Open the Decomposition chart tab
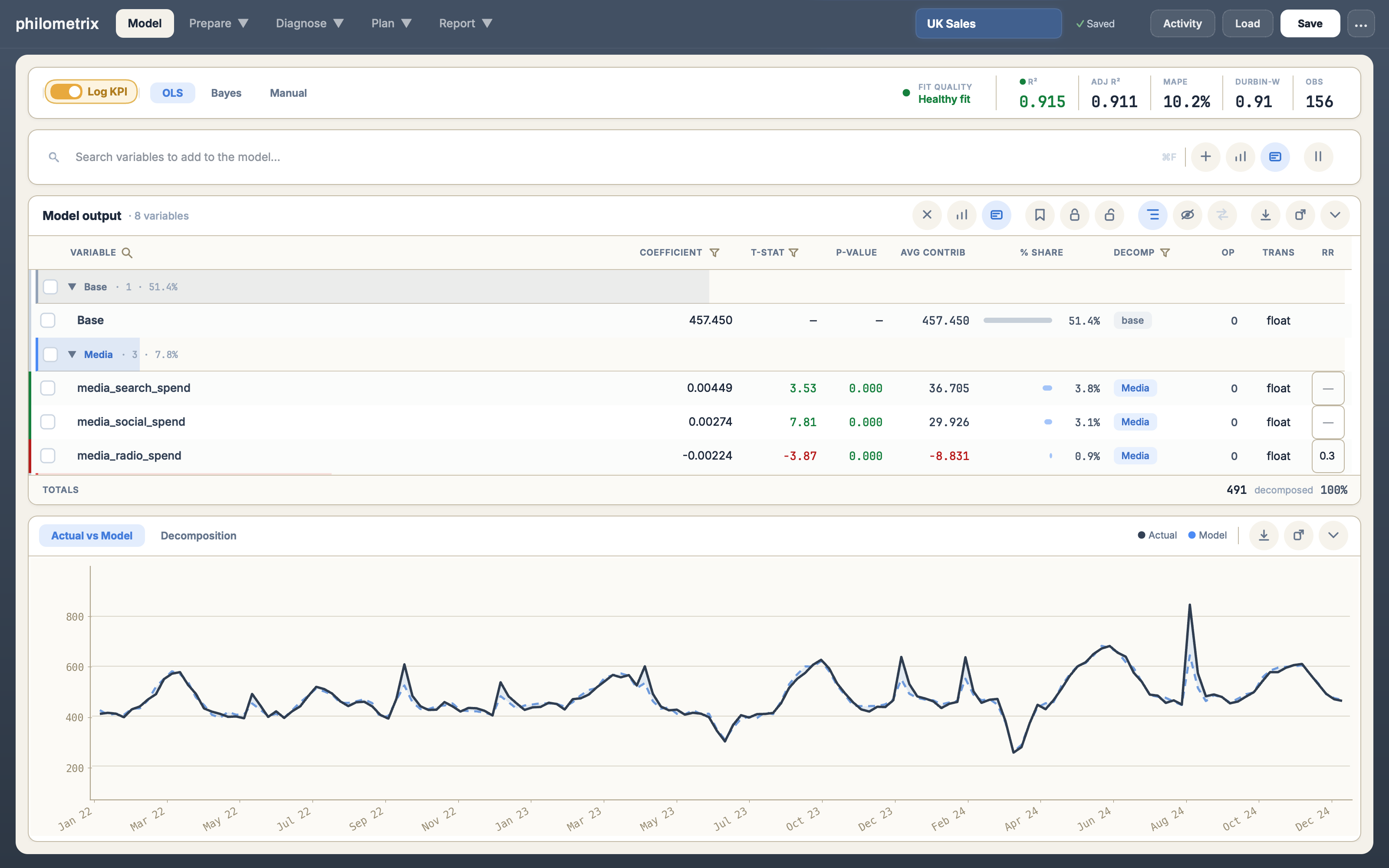 click(x=199, y=536)
